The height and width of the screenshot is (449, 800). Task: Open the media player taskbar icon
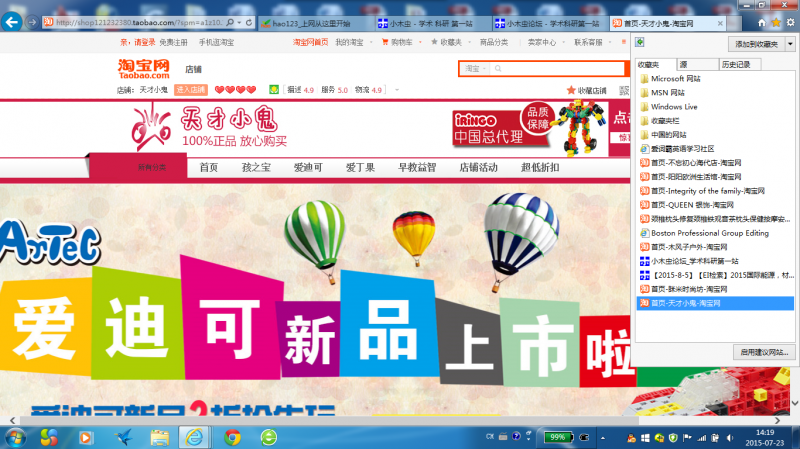tap(86, 437)
